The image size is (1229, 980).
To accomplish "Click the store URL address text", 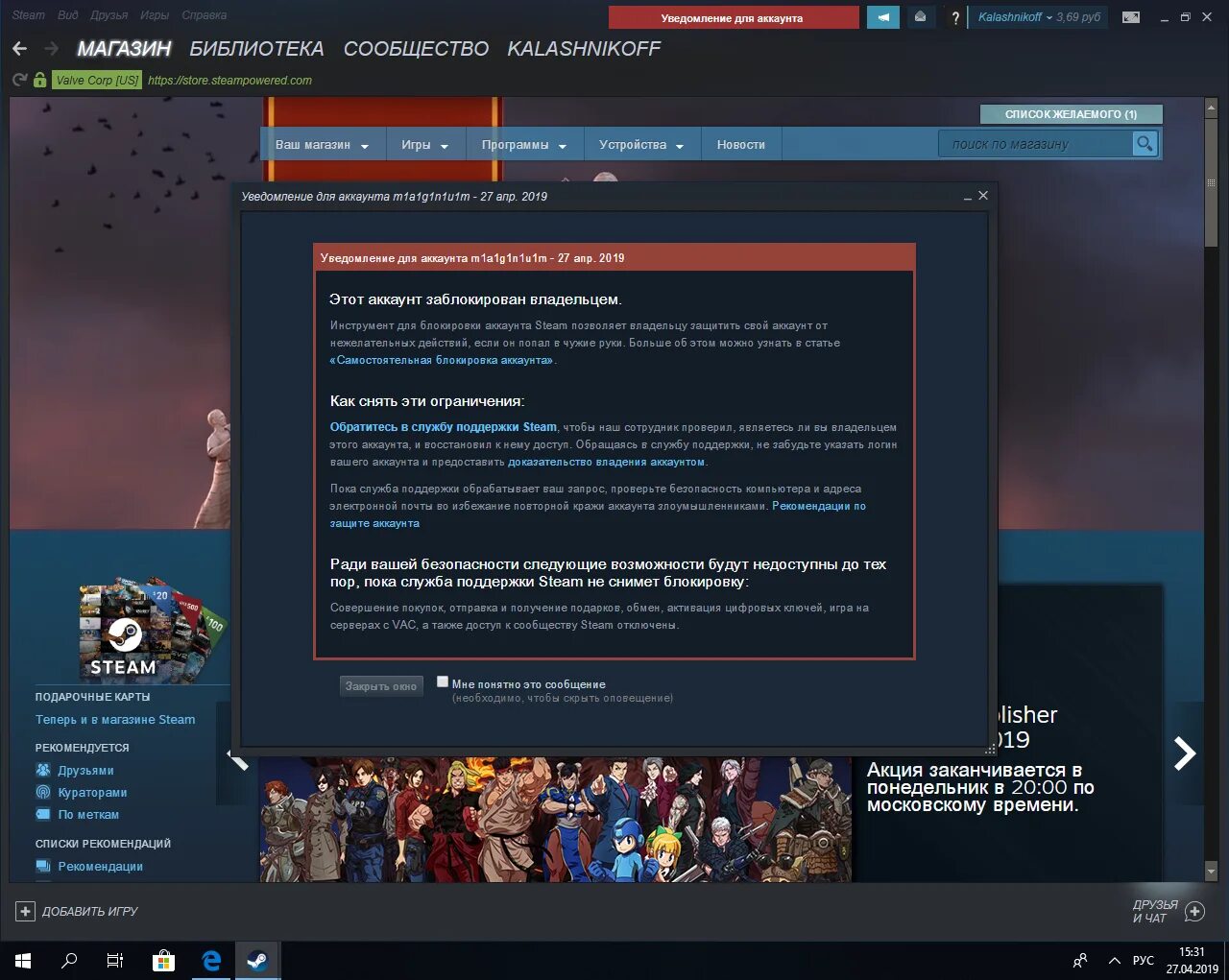I will 229,81.
